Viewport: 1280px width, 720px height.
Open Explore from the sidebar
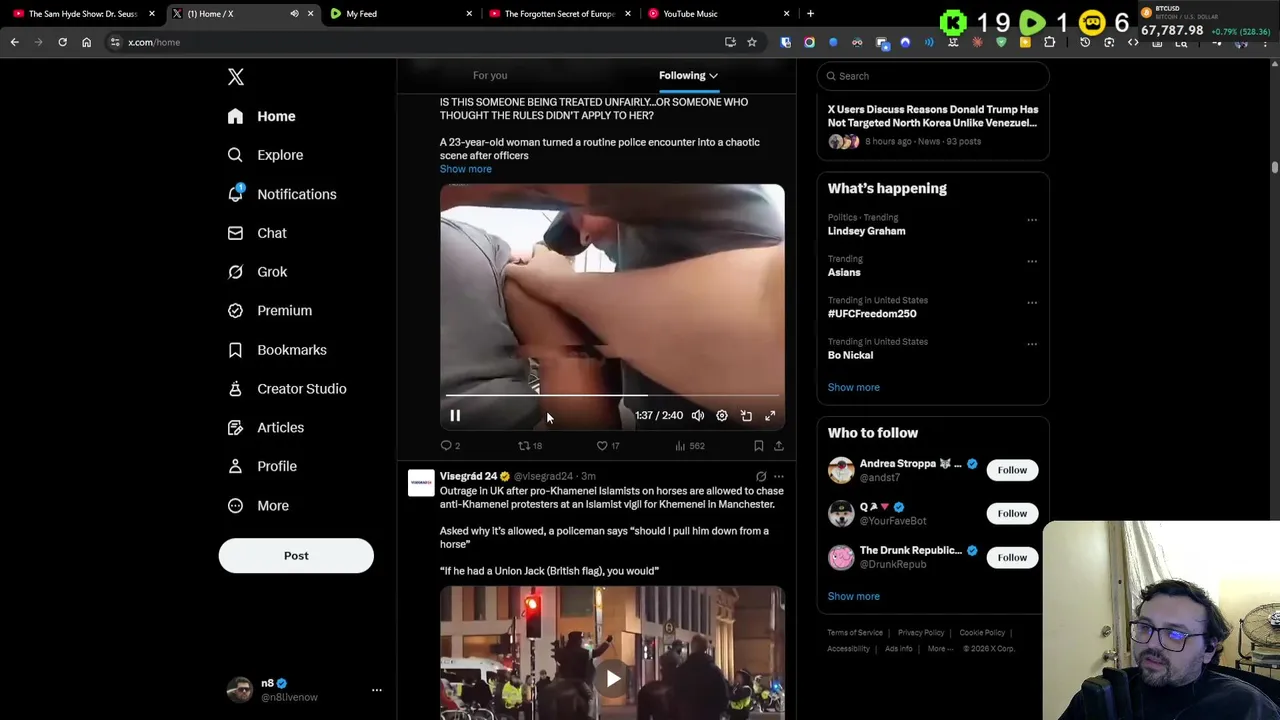point(265,155)
